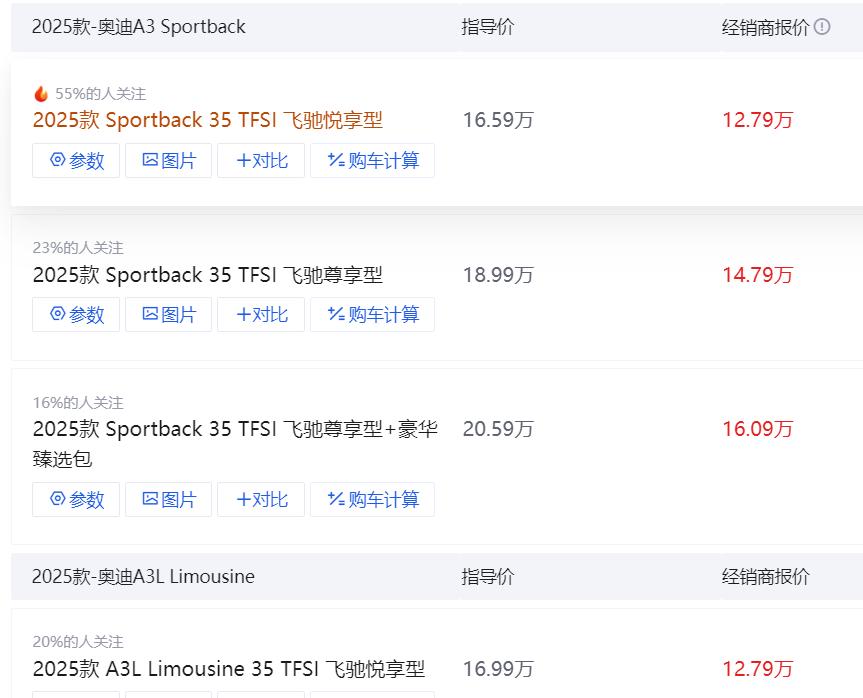Open 购车计算 for 飞驰悦享型 Sportback
863x698 pixels.
click(x=372, y=160)
